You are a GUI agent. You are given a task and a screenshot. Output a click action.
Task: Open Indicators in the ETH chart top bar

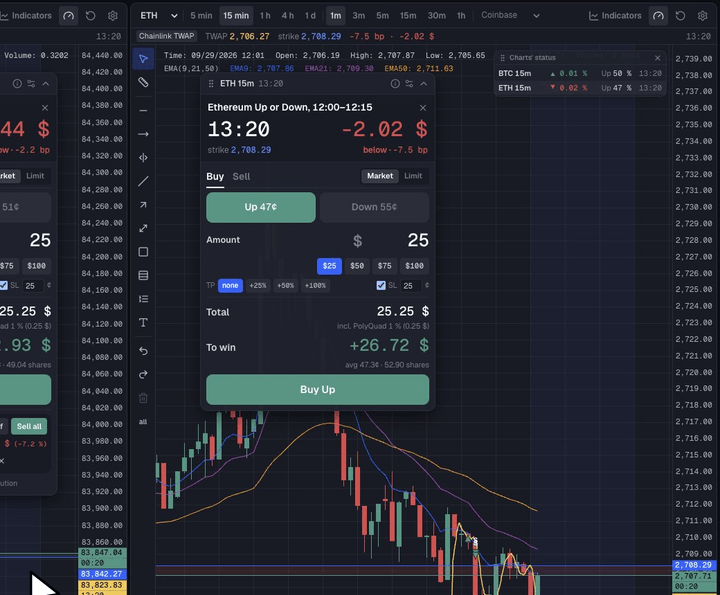(x=615, y=16)
